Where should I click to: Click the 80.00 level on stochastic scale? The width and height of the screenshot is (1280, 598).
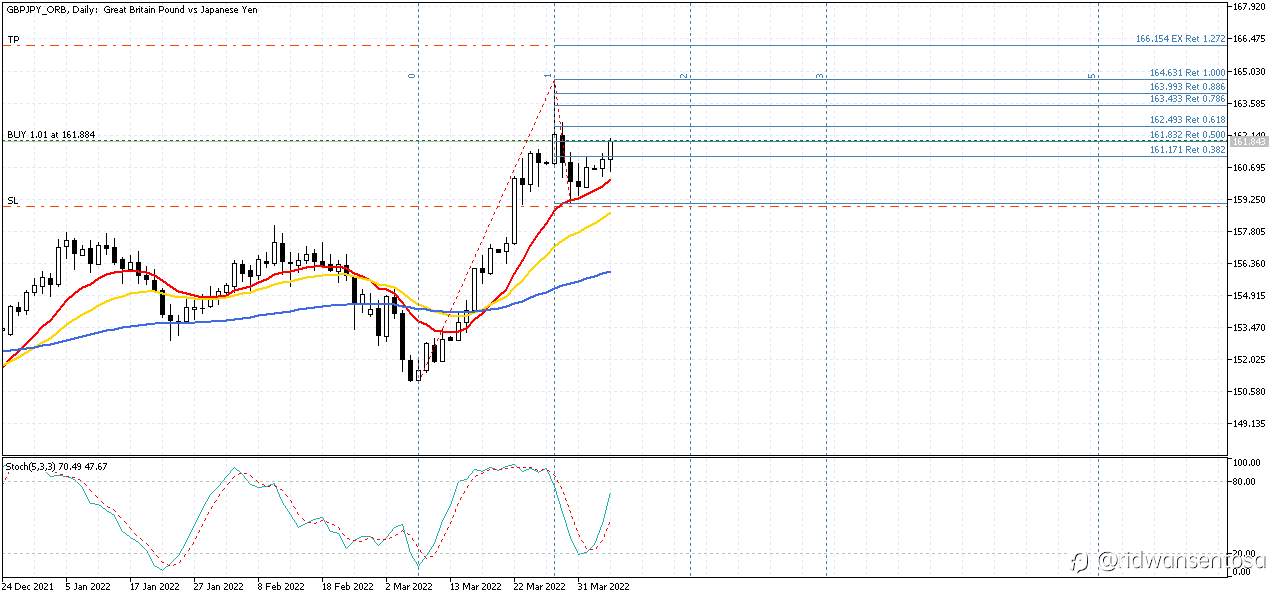(1245, 481)
